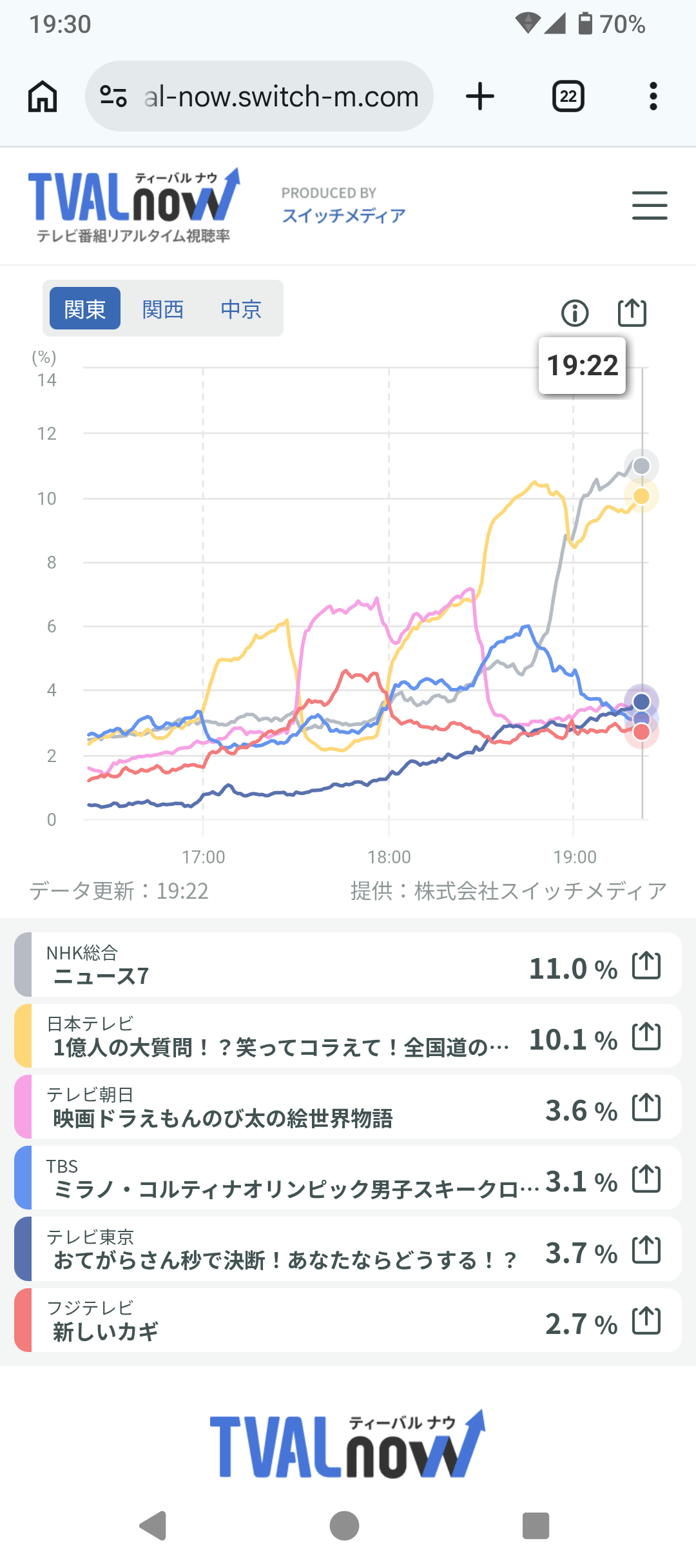Tap the TVAL now header logo
This screenshot has height=1568, width=696.
click(133, 205)
